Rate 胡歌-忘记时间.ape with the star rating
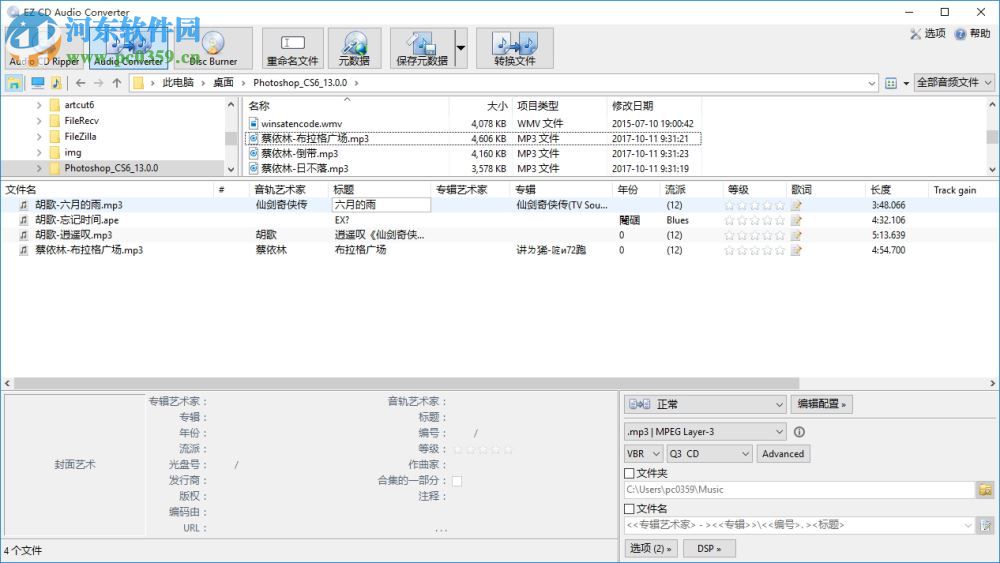The image size is (1000, 563). click(754, 221)
